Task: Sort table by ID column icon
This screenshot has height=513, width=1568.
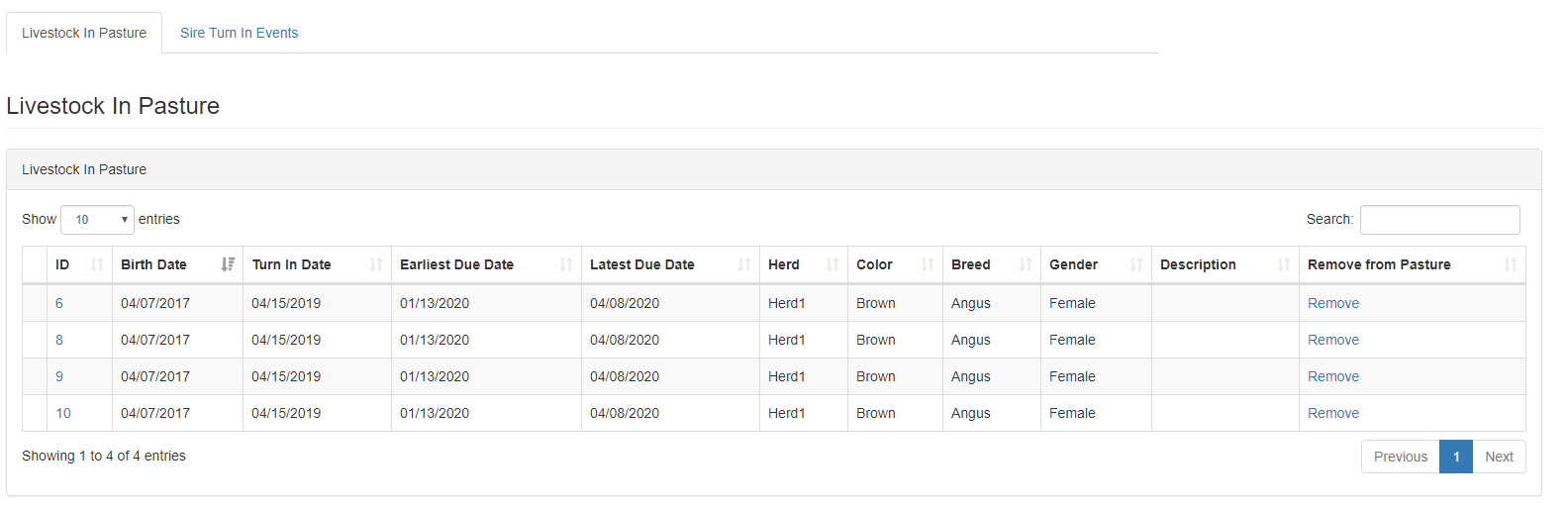Action: [x=97, y=264]
